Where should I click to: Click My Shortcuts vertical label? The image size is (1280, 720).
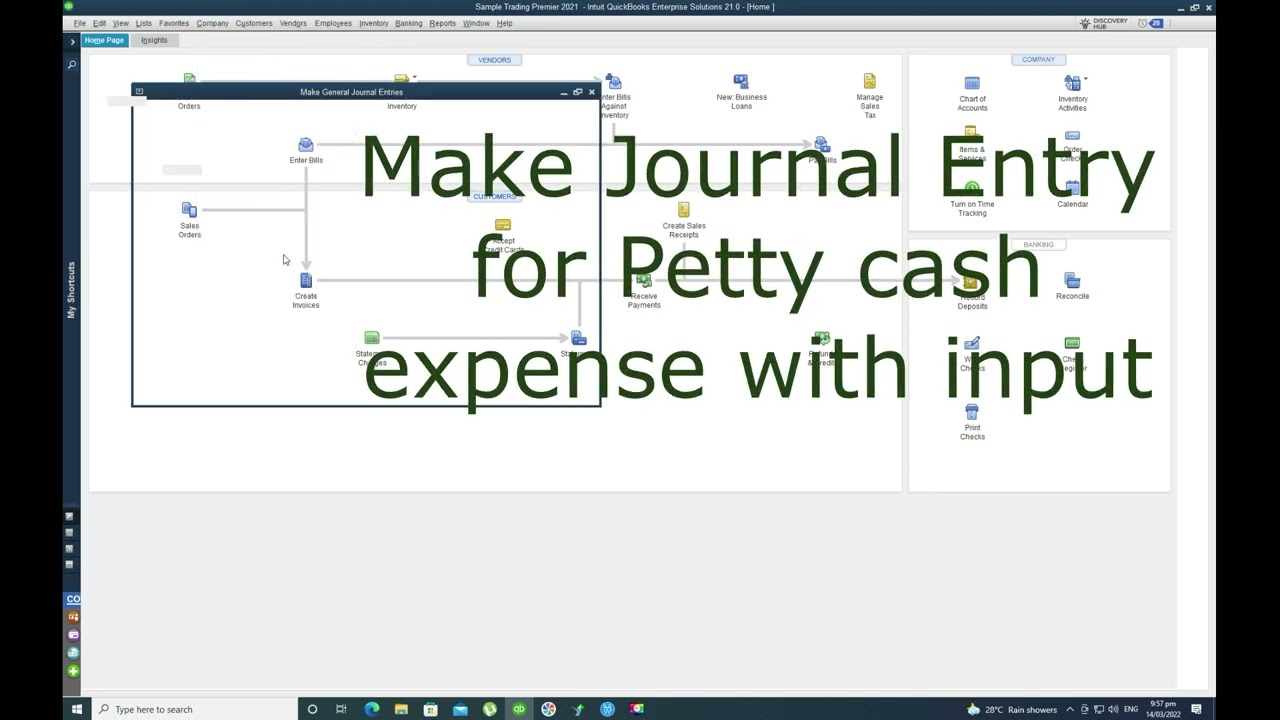[x=71, y=290]
